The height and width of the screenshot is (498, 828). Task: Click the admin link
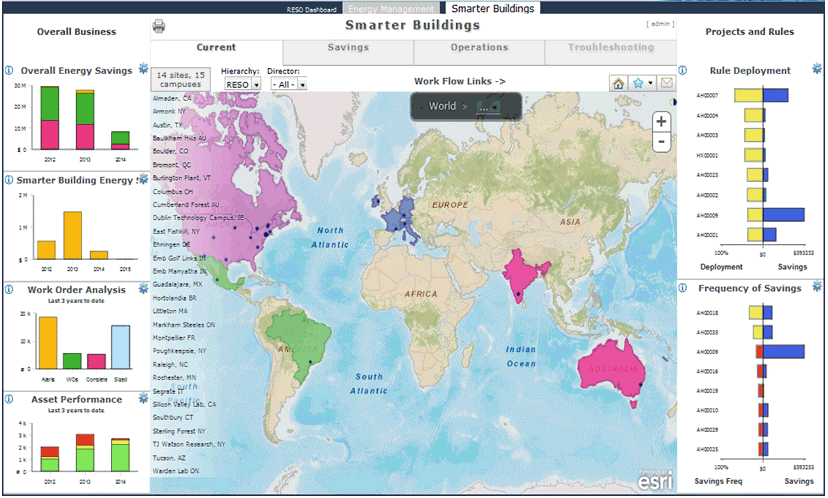[x=660, y=24]
